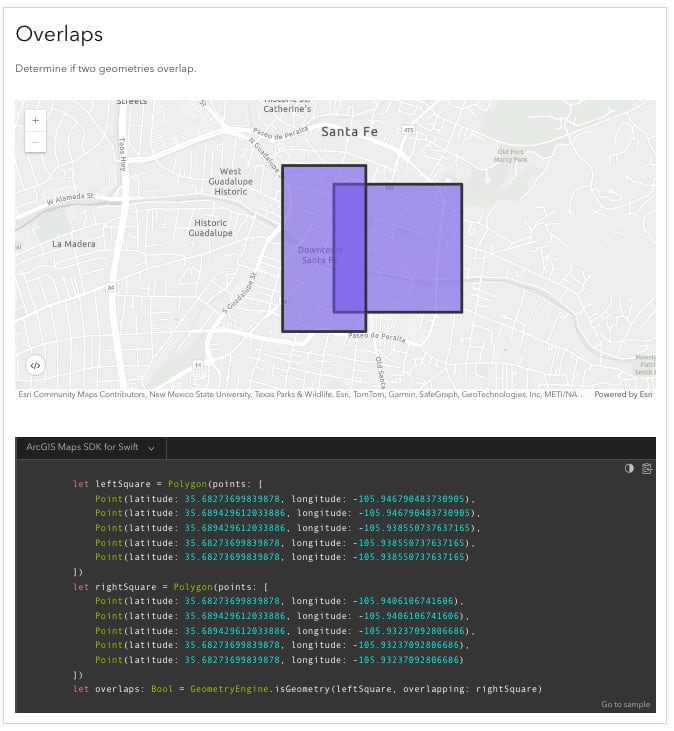Image resolution: width=674 pixels, height=731 pixels.
Task: Click the 'let rightSquare' code line
Action: 171,587
